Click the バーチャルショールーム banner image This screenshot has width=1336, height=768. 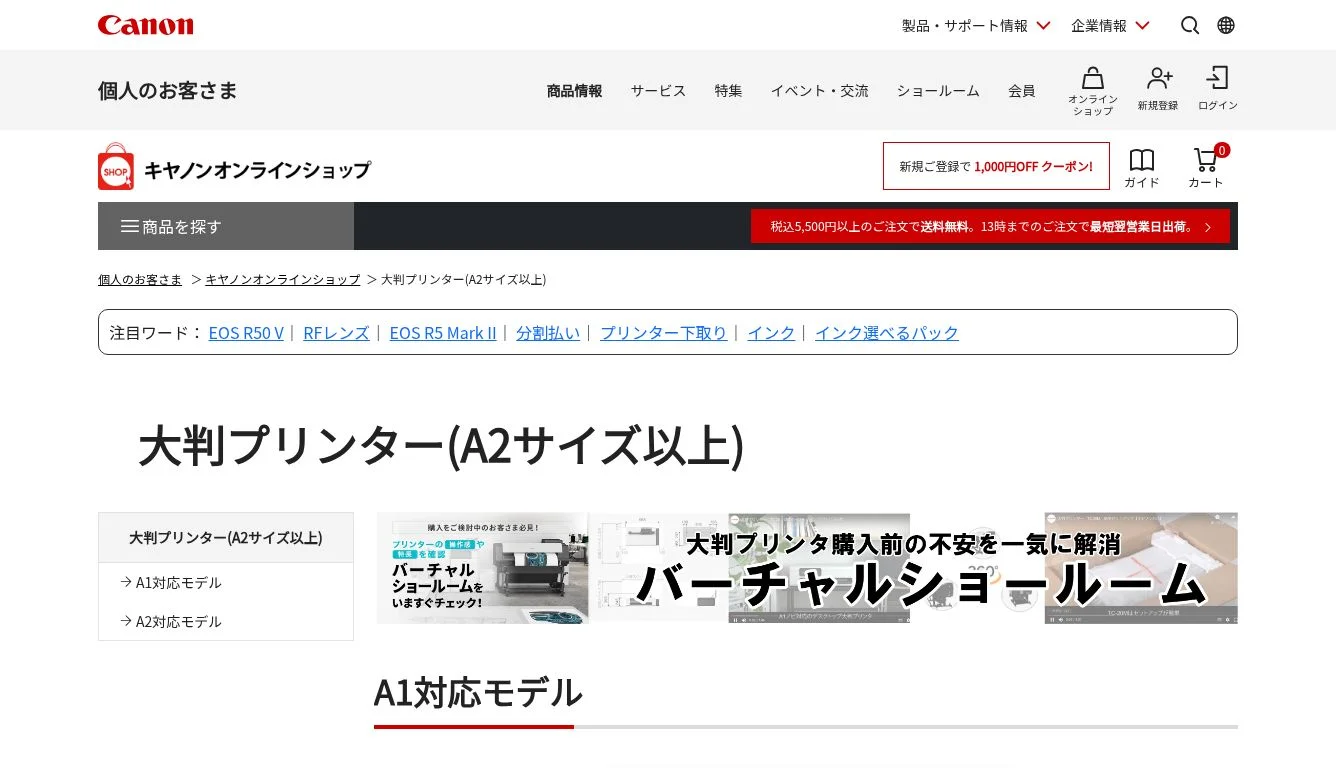coord(807,568)
